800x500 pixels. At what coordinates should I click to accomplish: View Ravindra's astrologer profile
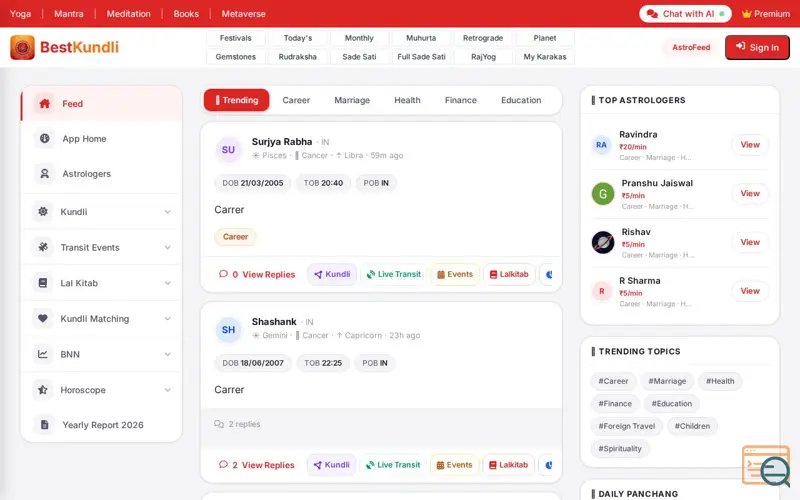(x=750, y=145)
